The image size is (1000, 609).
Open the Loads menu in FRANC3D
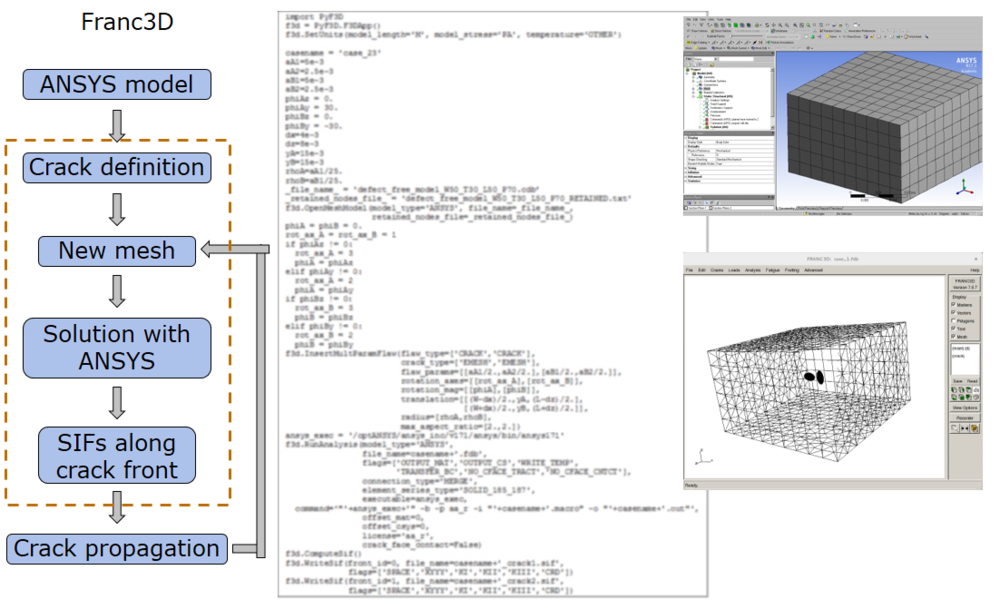(734, 270)
